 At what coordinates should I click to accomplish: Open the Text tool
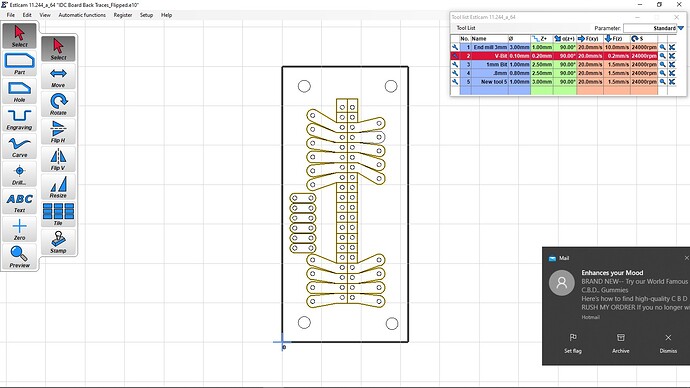[x=19, y=202]
